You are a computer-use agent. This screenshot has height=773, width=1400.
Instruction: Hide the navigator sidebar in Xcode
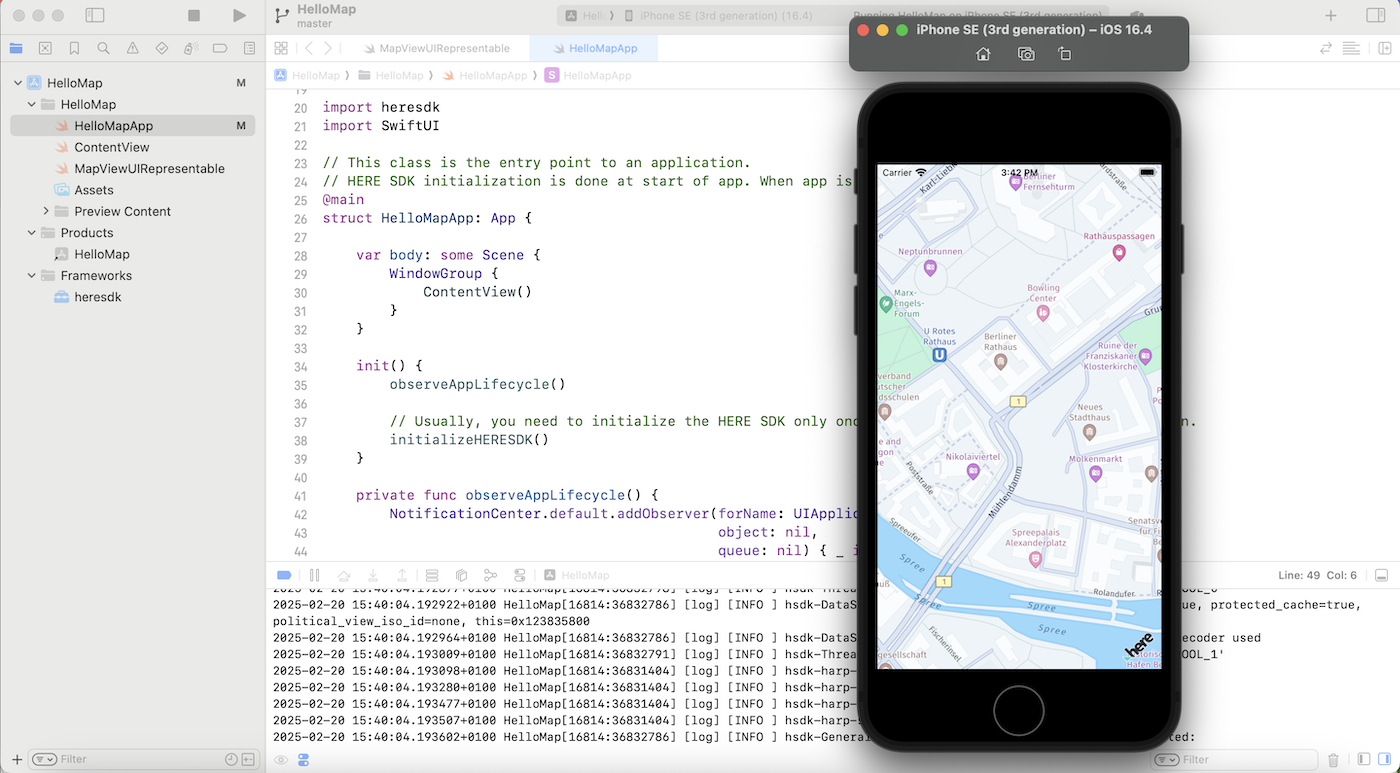pos(95,16)
